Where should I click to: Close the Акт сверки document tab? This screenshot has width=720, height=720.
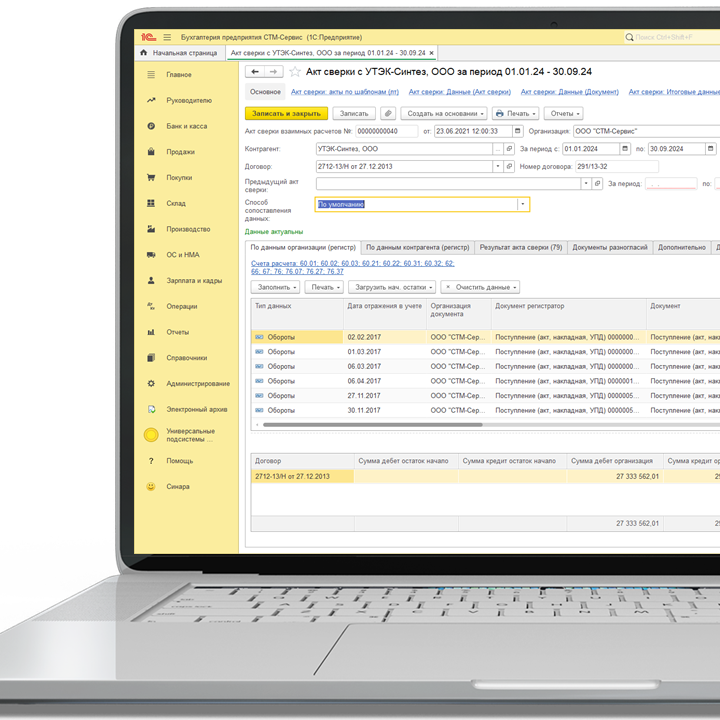coord(432,53)
